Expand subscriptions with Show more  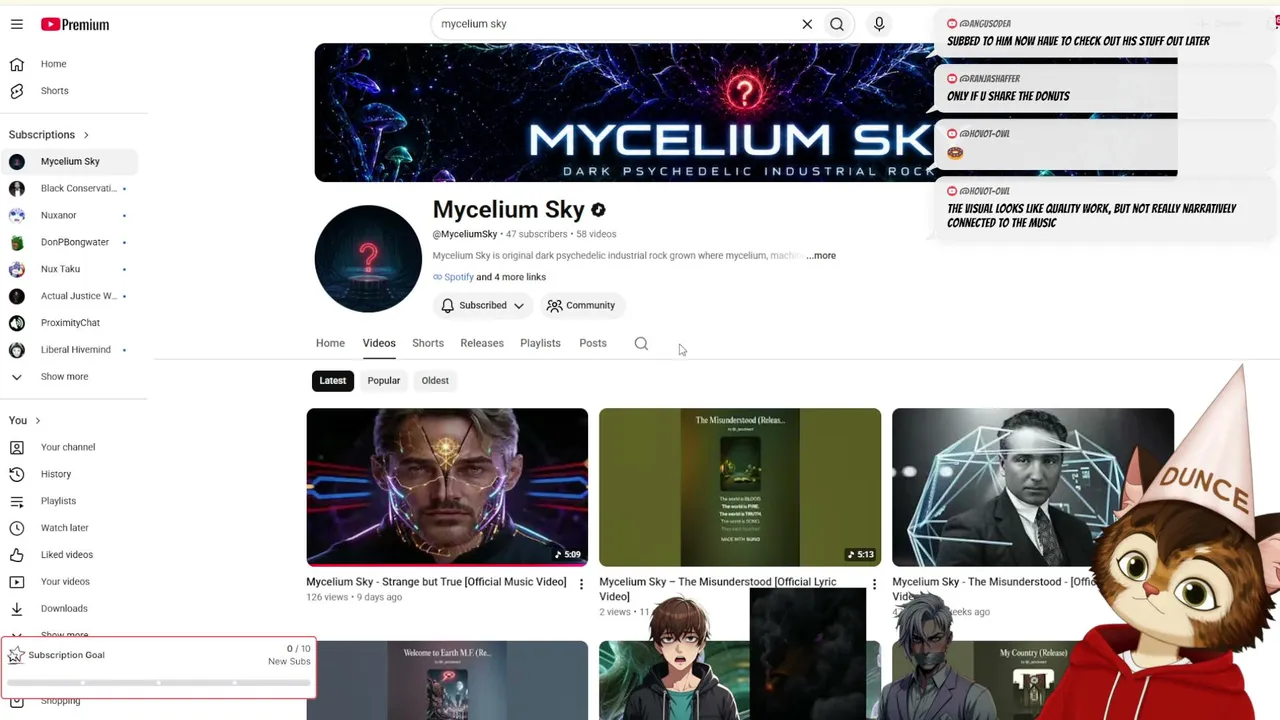[69, 377]
